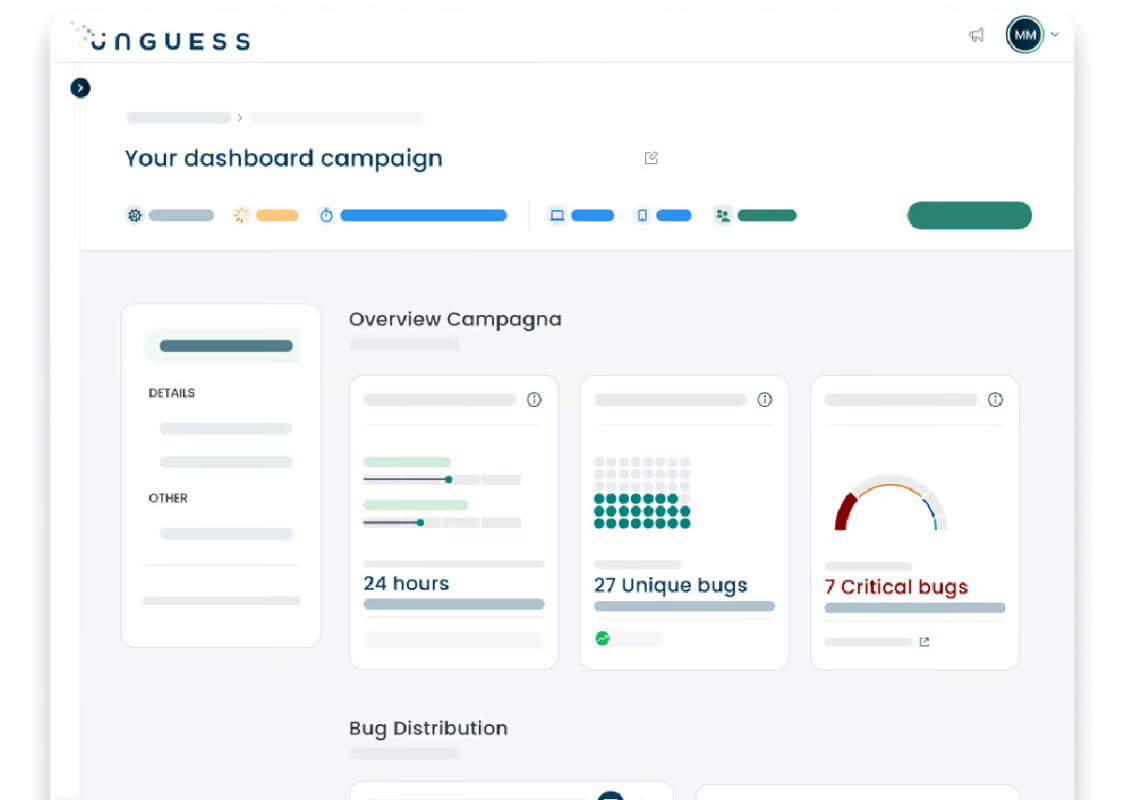The image size is (1125, 800).
Task: Click the first breadcrumb placeholder link
Action: [179, 117]
